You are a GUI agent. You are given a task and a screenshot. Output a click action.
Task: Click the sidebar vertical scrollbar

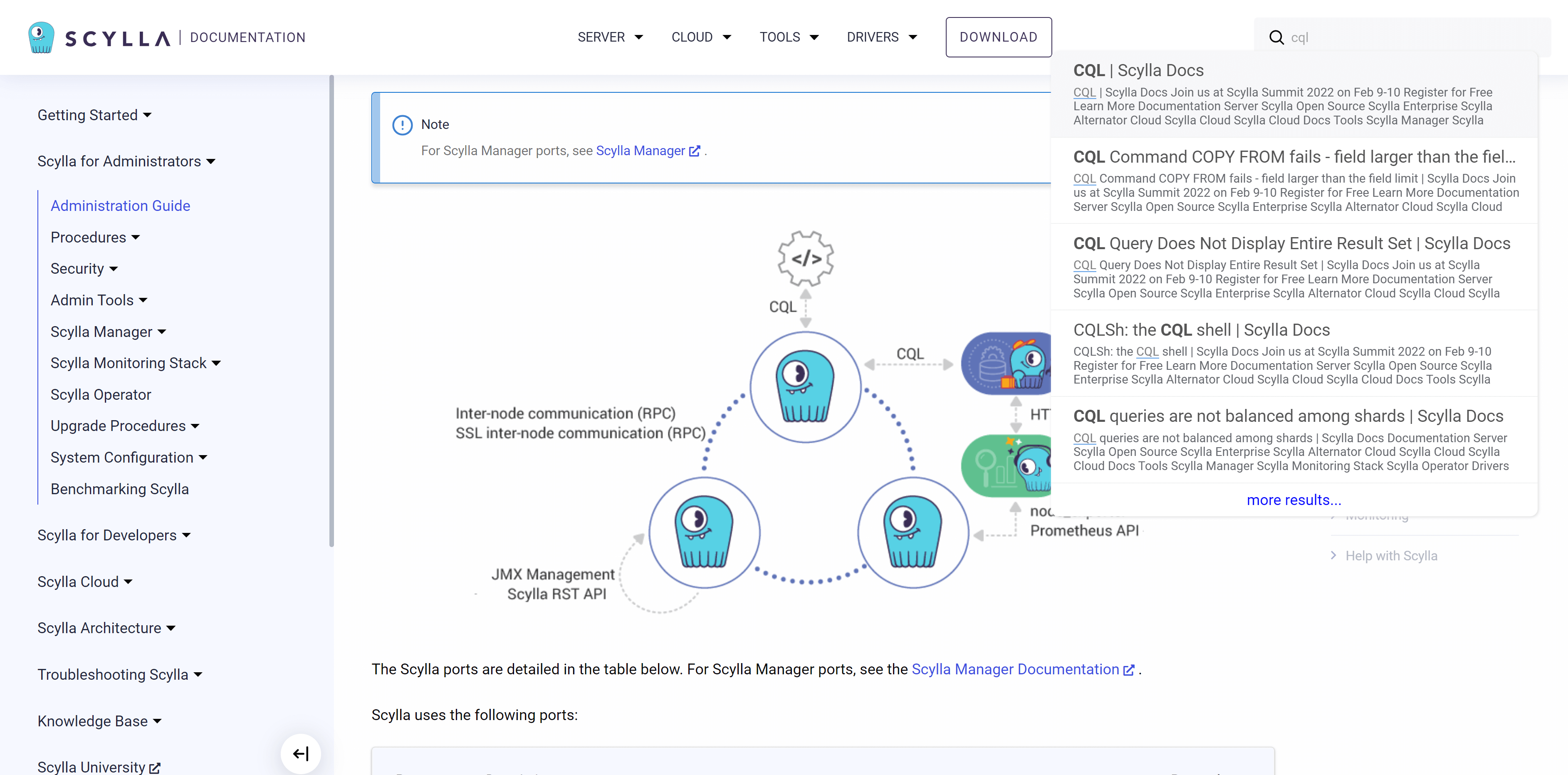[x=331, y=310]
